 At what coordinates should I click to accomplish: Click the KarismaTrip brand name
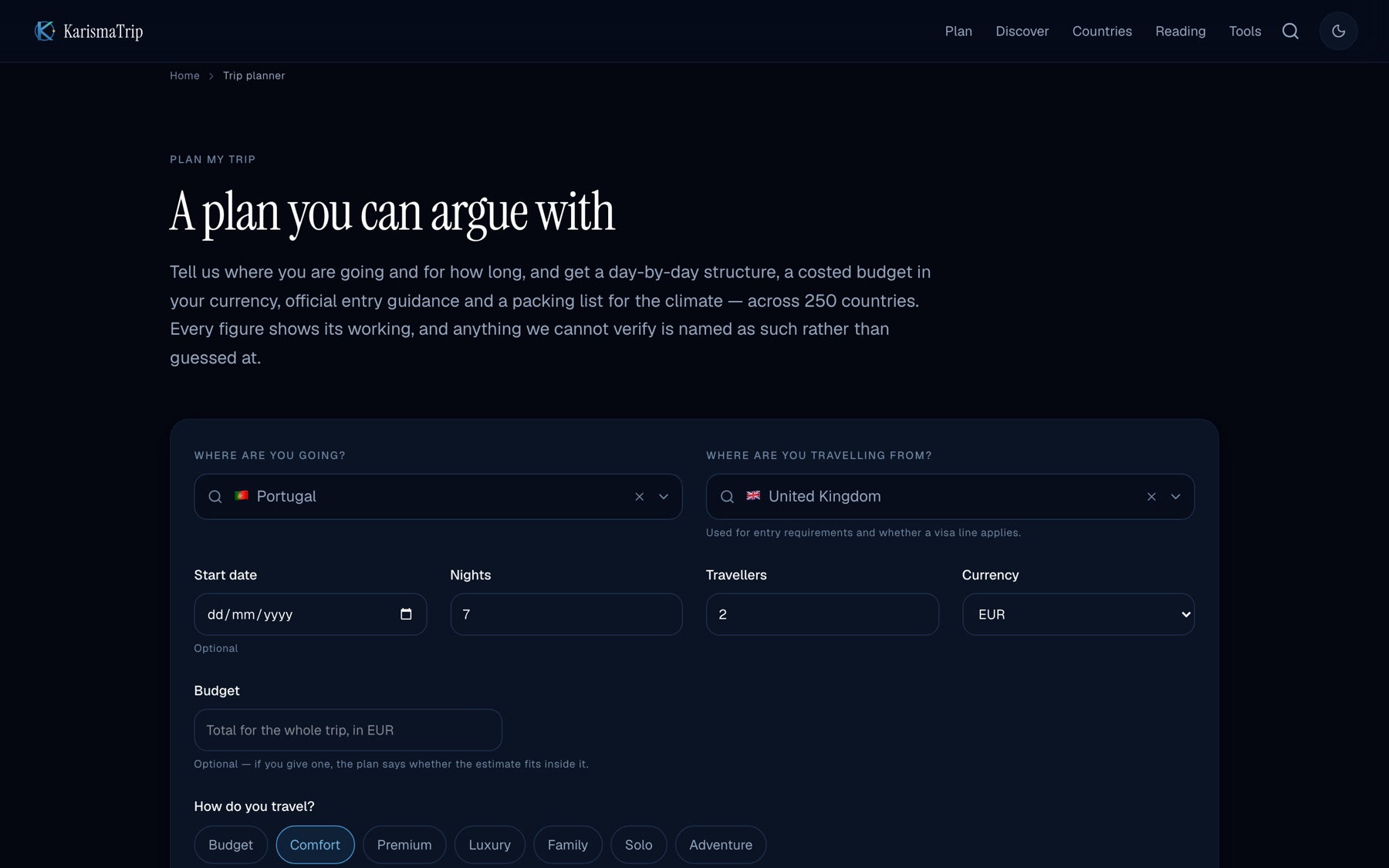(x=103, y=32)
